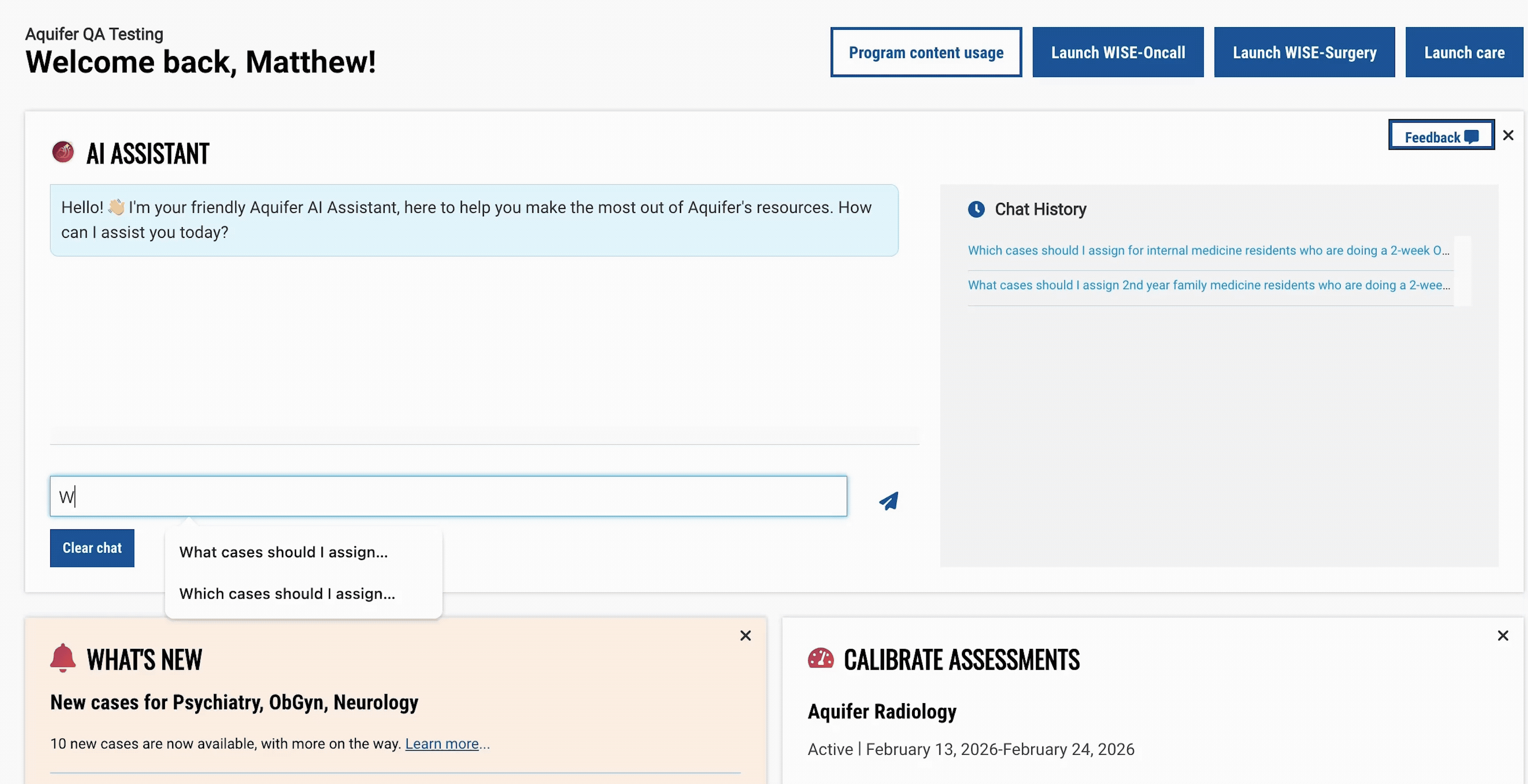Image resolution: width=1528 pixels, height=784 pixels.
Task: Choose 'Which cases should I assign...' suggestion
Action: (x=287, y=594)
